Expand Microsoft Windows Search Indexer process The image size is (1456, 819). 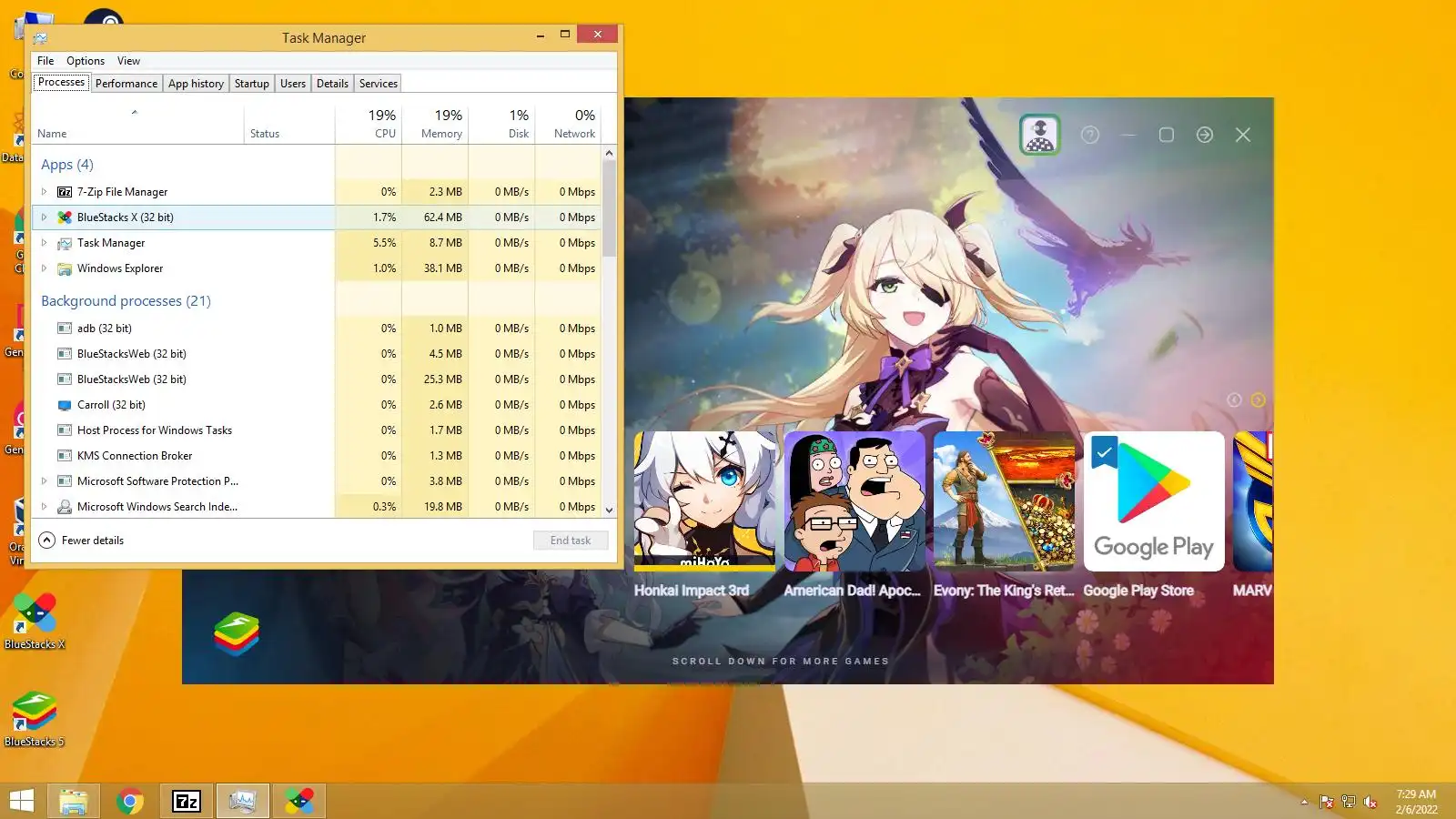(x=44, y=507)
